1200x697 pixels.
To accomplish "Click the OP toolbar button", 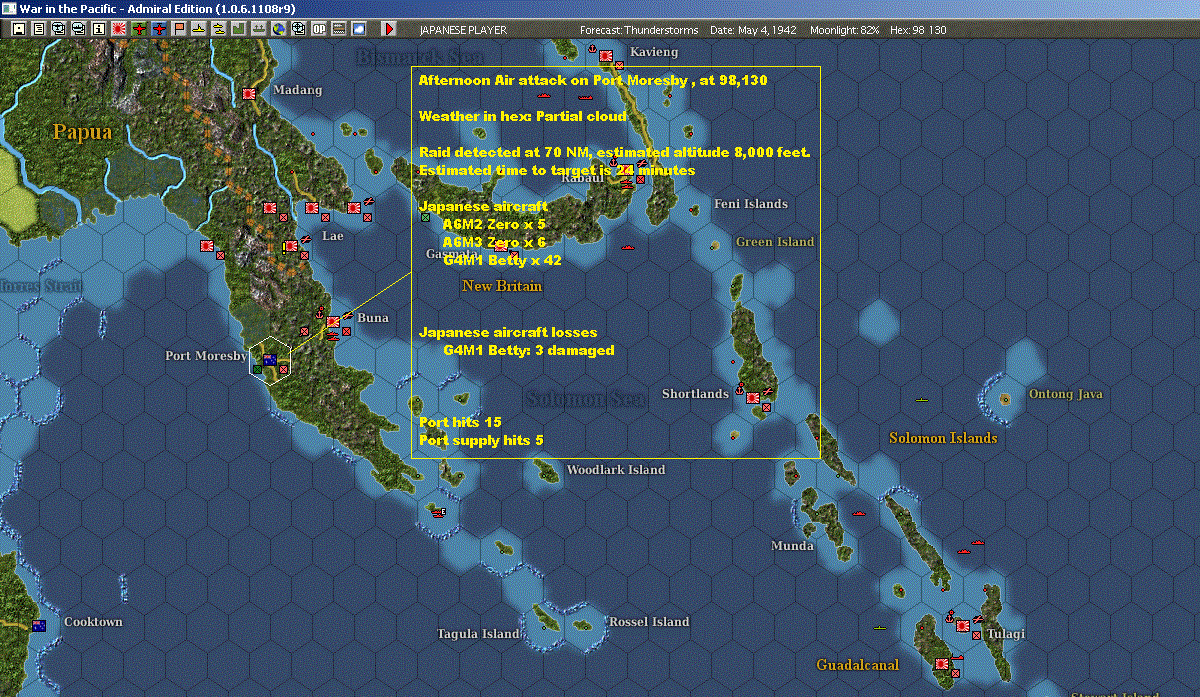I will 318,29.
